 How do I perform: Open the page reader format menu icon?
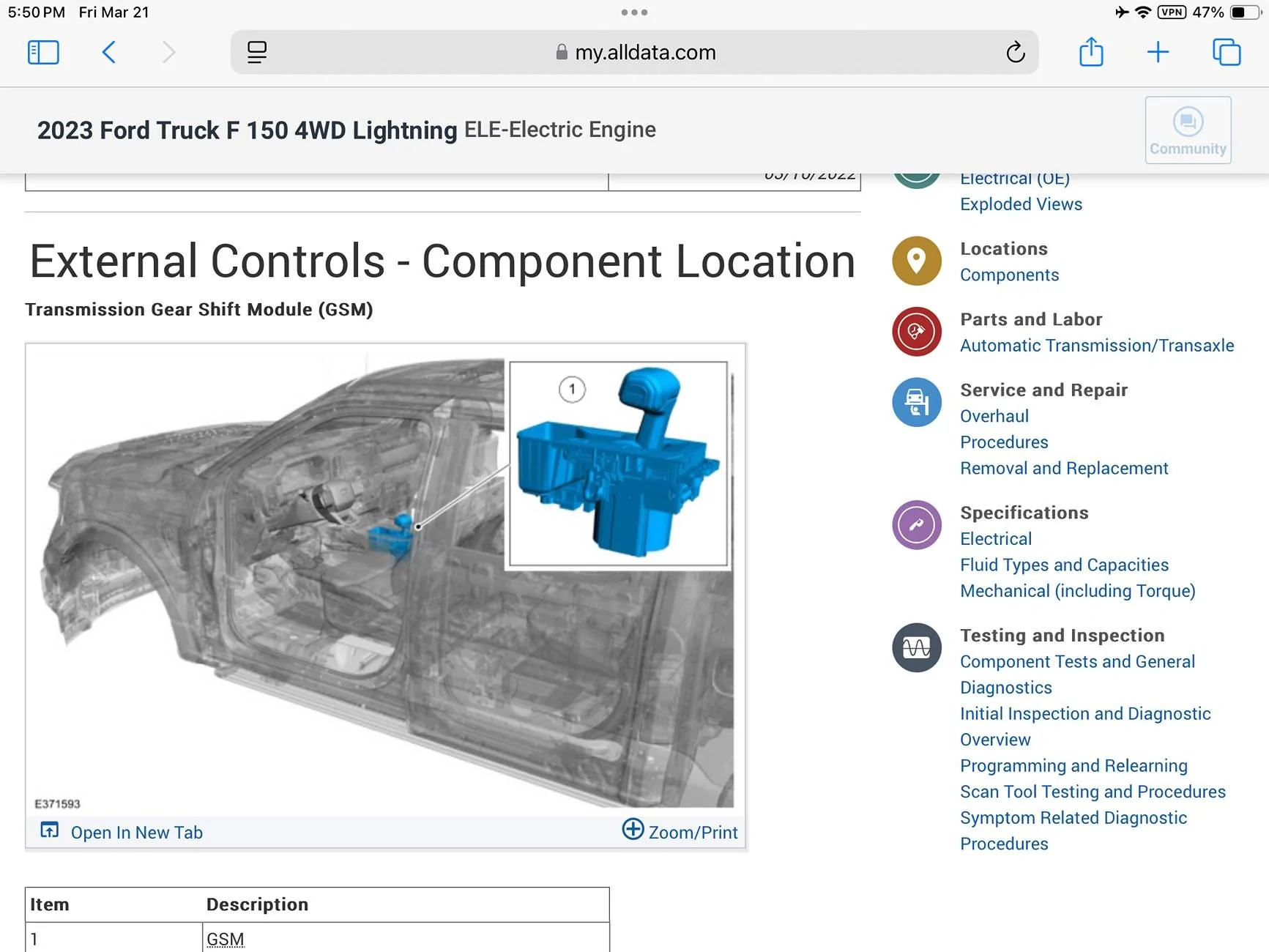click(x=257, y=52)
